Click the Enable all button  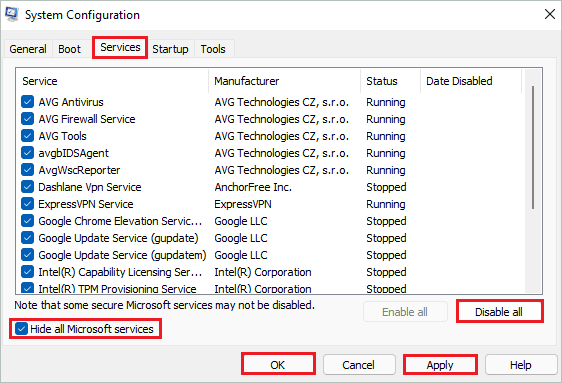(405, 312)
